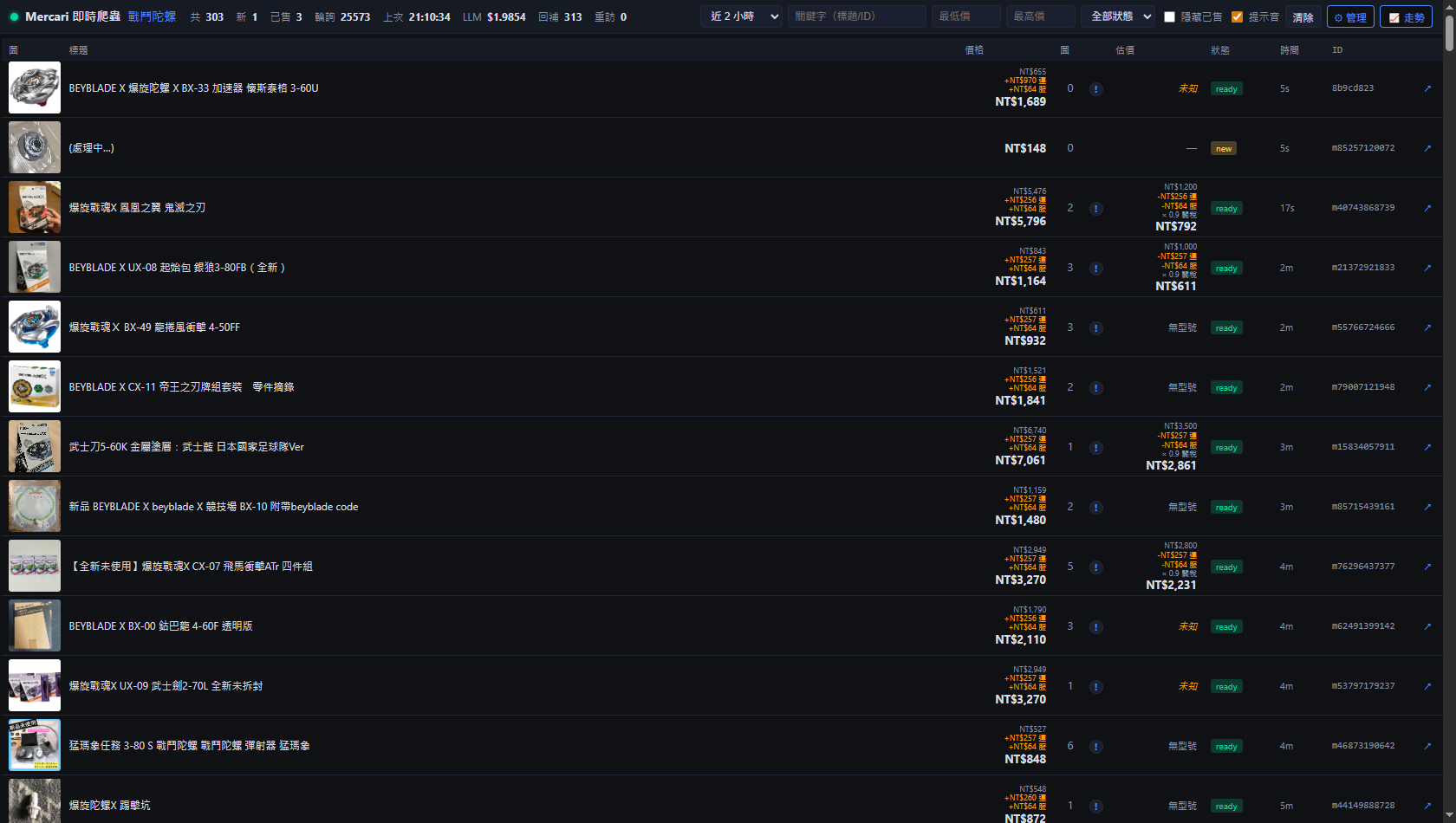Image resolution: width=1456 pixels, height=823 pixels.
Task: Open external link for item 8b9cd823
Action: (1427, 88)
